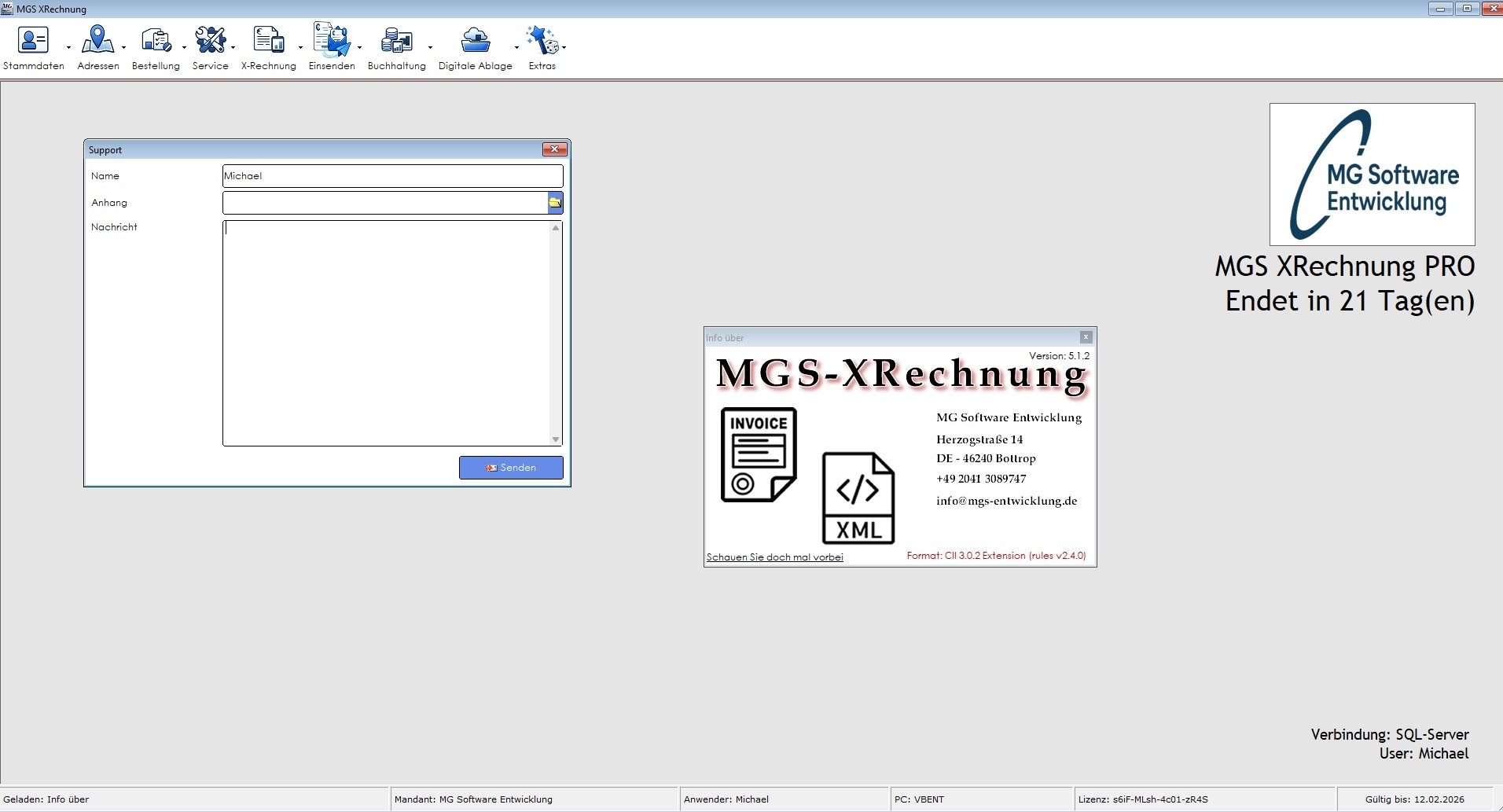This screenshot has height=812, width=1503.
Task: Open the Bestellung toolbar icon
Action: click(156, 39)
